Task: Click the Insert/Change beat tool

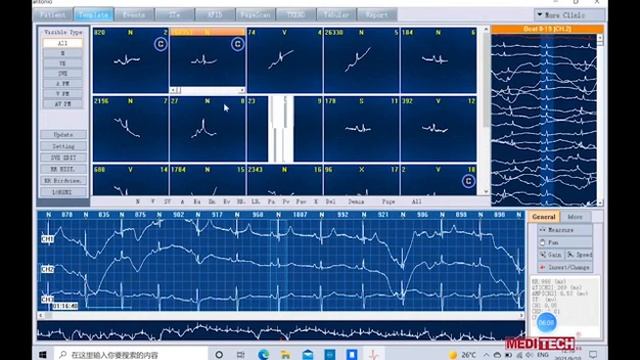Action: 565,267
